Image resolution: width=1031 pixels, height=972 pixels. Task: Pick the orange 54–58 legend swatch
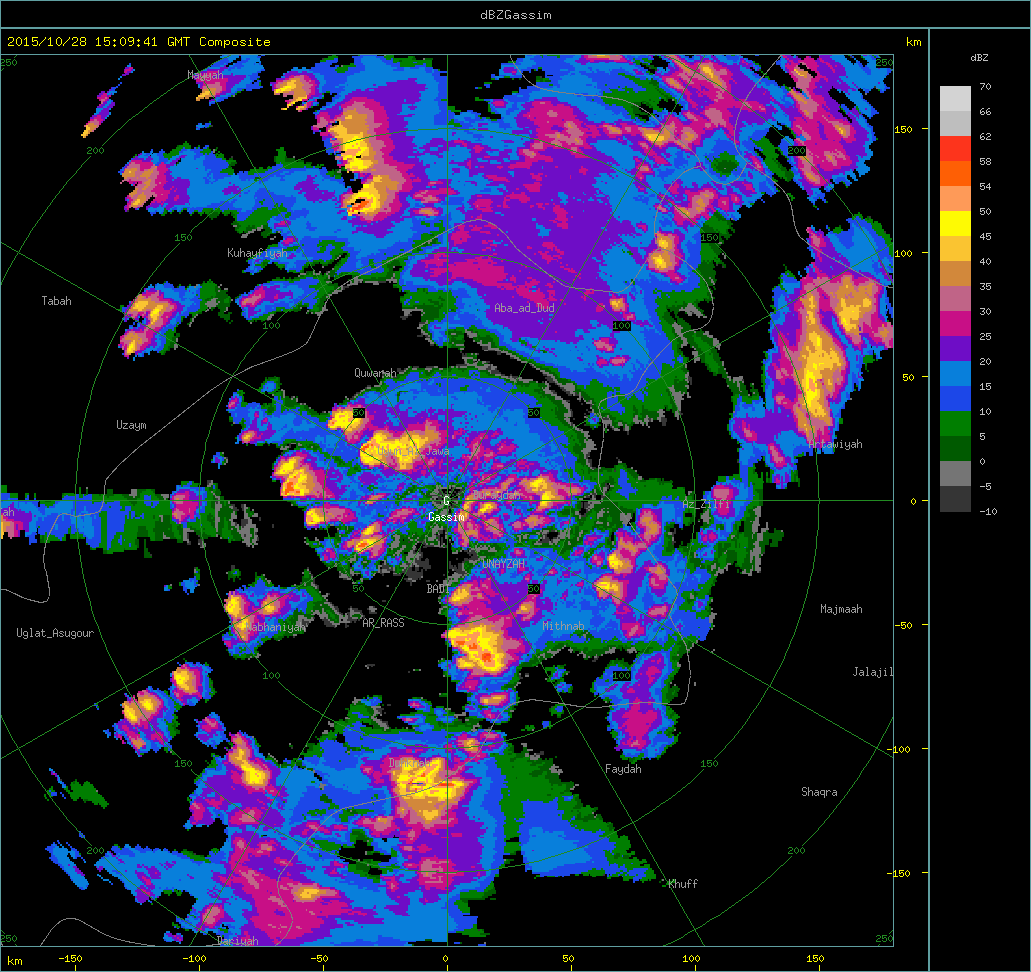coord(955,174)
